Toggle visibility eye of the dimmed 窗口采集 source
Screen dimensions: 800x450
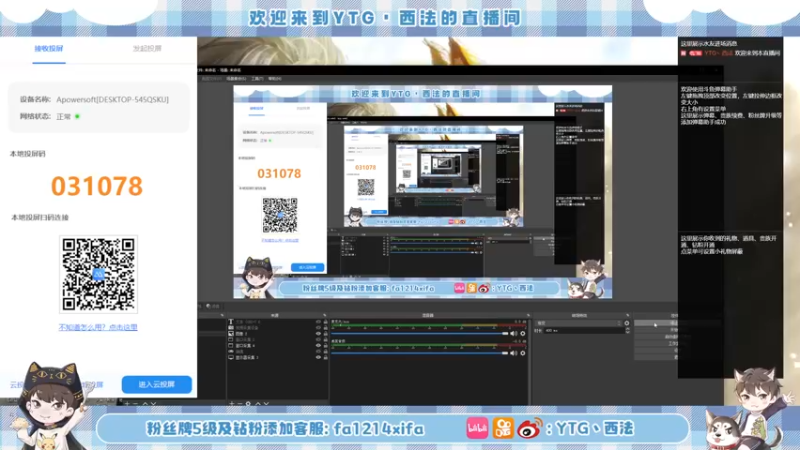[x=318, y=339]
